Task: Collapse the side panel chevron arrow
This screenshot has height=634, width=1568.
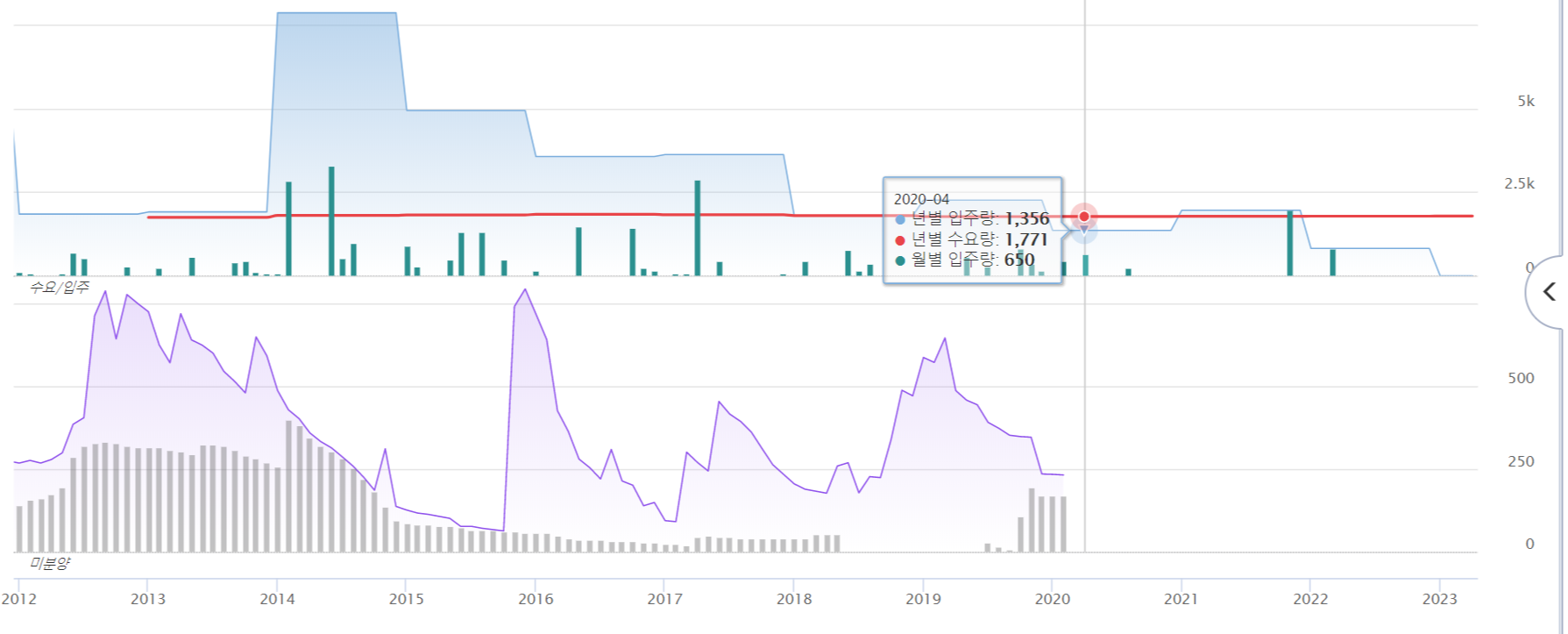Action: coord(1549,292)
